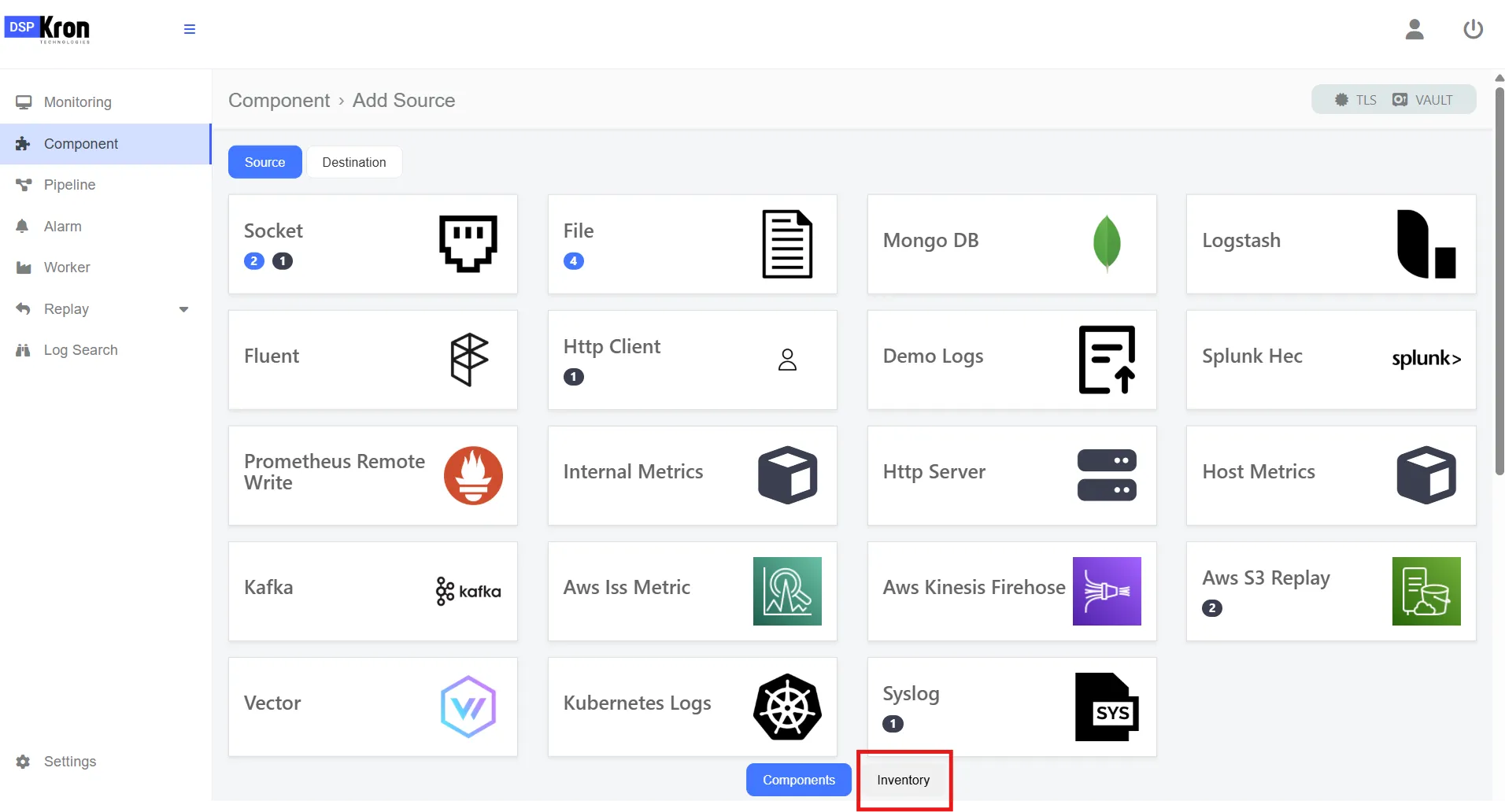
Task: Click the Http Client badge 1
Action: (x=574, y=377)
